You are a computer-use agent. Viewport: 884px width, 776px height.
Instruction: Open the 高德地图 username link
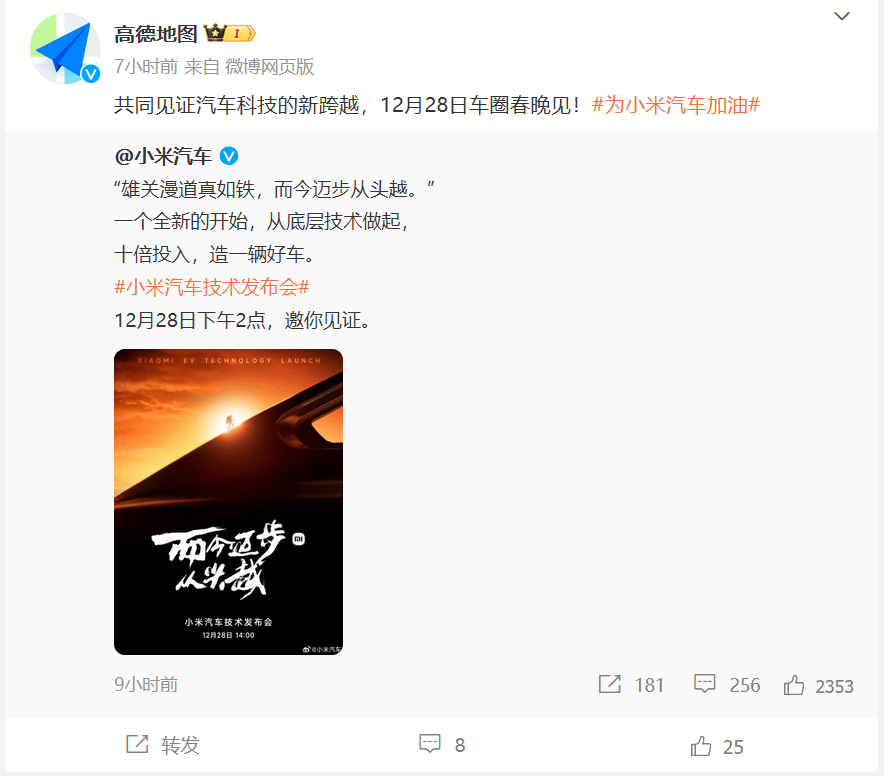[x=156, y=34]
